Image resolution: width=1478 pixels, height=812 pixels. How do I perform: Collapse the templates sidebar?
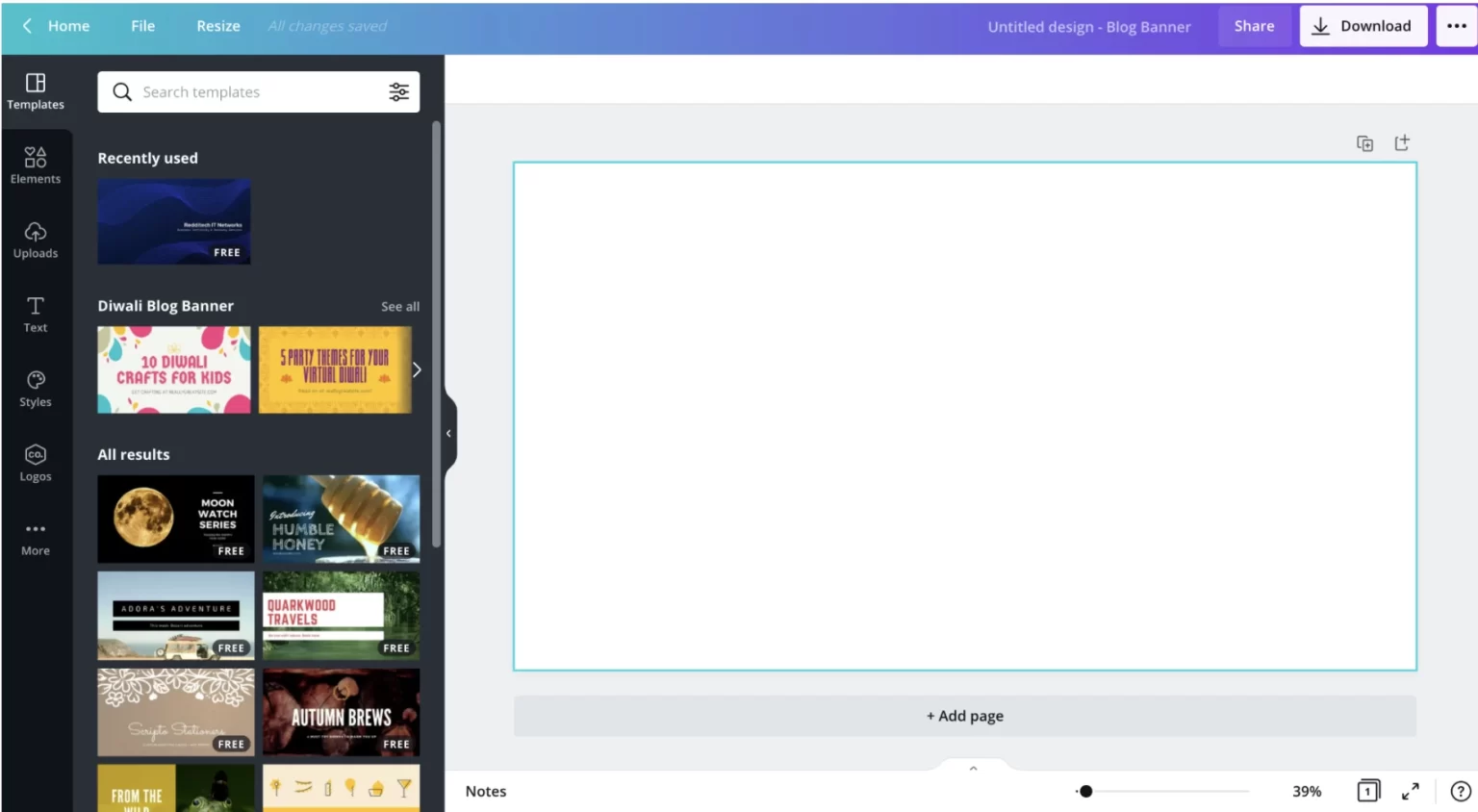click(x=447, y=432)
